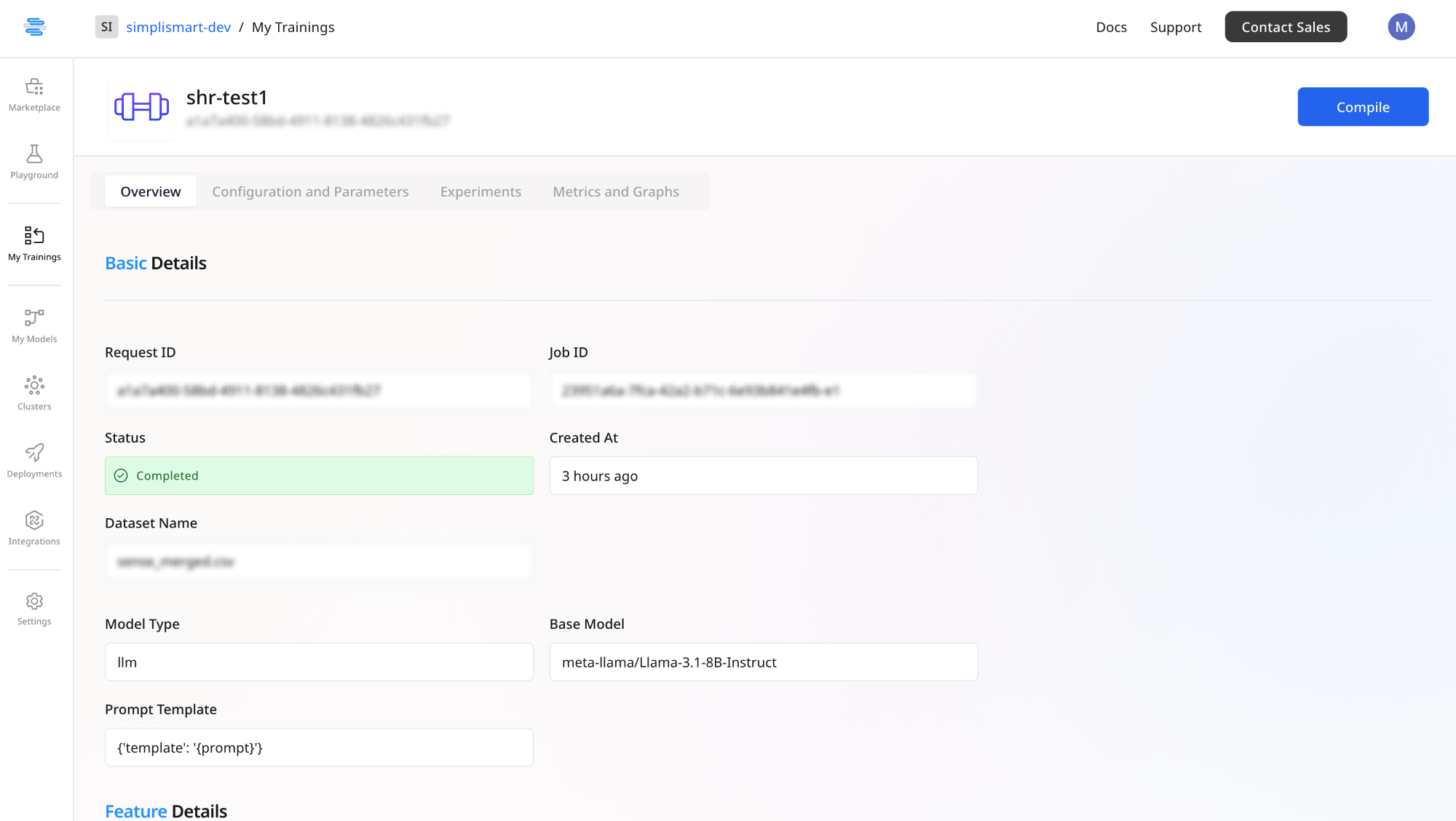Click the Base Model label
Image resolution: width=1456 pixels, height=821 pixels.
coord(587,624)
